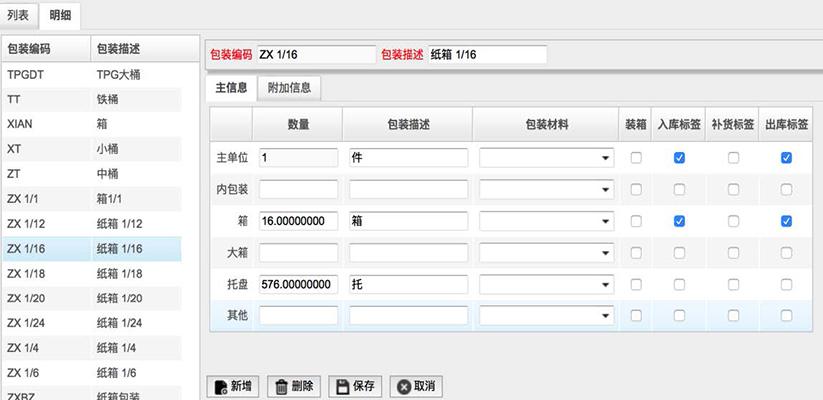The image size is (823, 400).
Task: Select the 明细 tab
Action: pyautogui.click(x=60, y=15)
